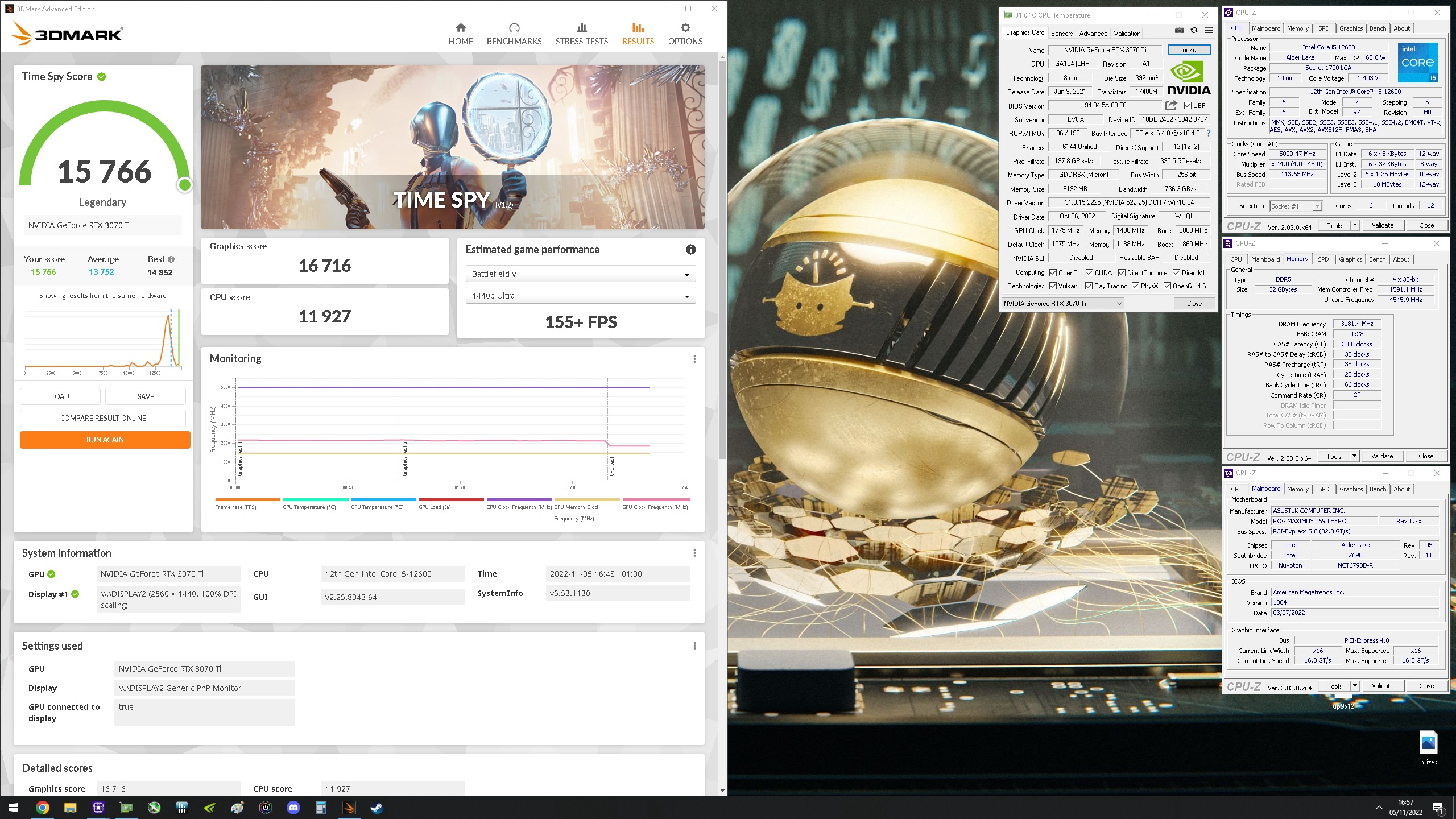Viewport: 1456px width, 819px height.
Task: Open 3DMark OPTIONS gear
Action: 685,34
